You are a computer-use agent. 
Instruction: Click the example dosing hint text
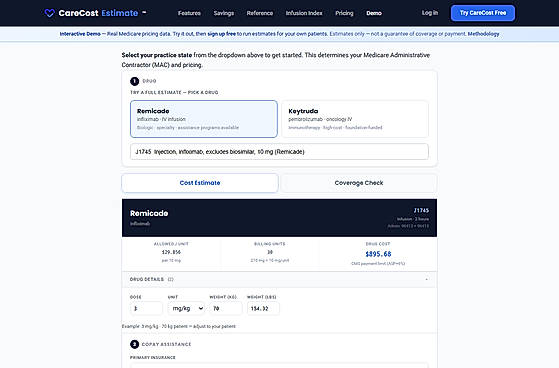179,326
